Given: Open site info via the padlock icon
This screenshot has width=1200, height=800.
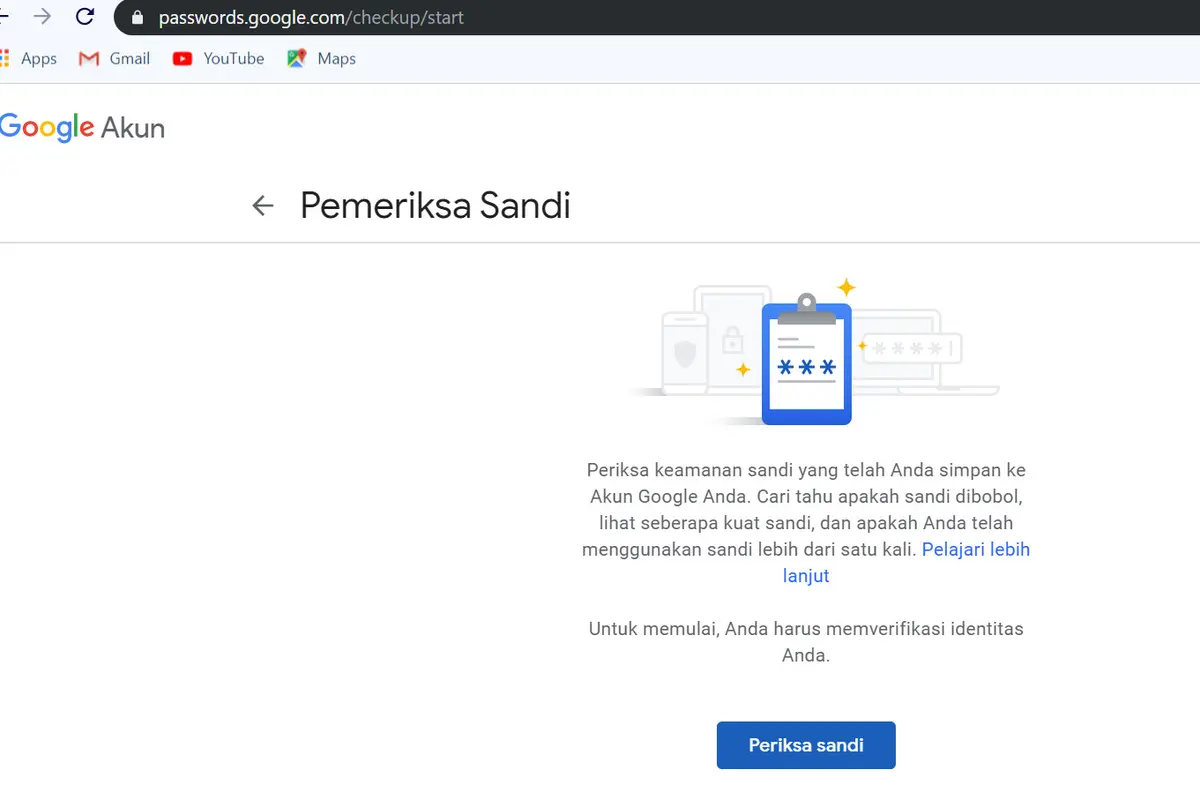Looking at the screenshot, I should click(137, 17).
